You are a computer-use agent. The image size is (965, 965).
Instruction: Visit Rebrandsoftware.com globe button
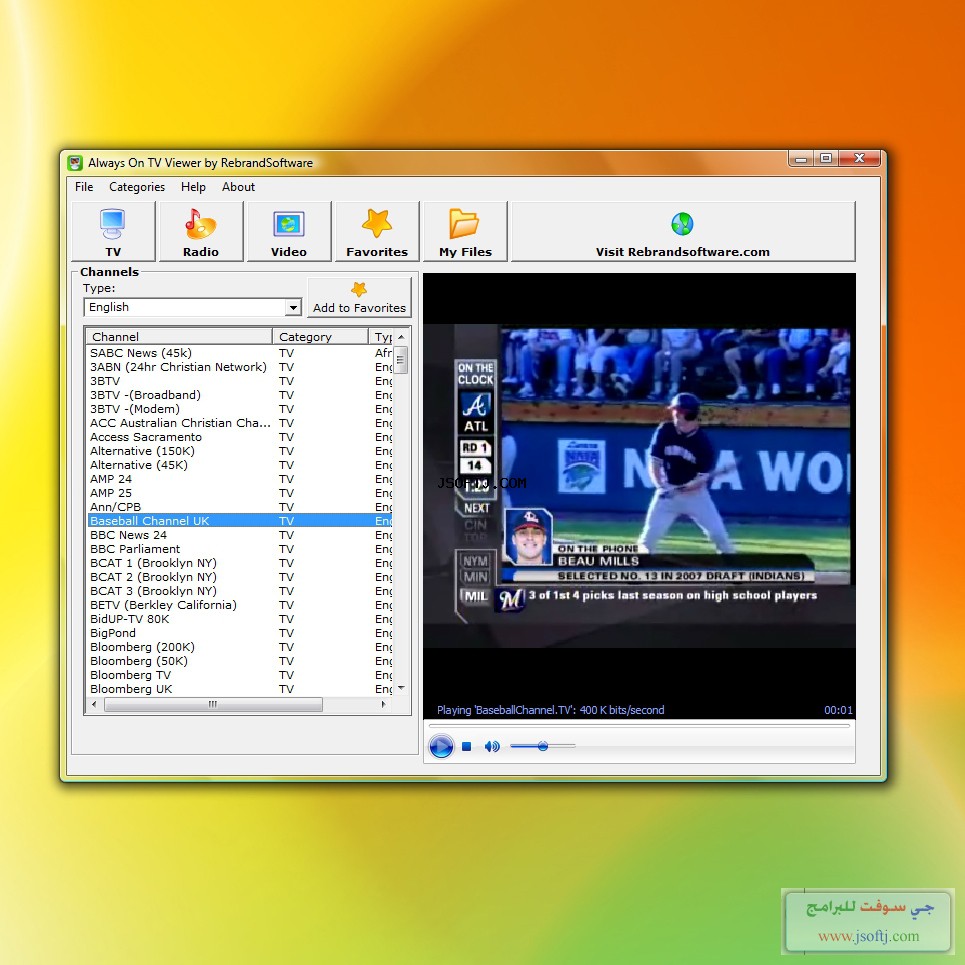[x=683, y=231]
